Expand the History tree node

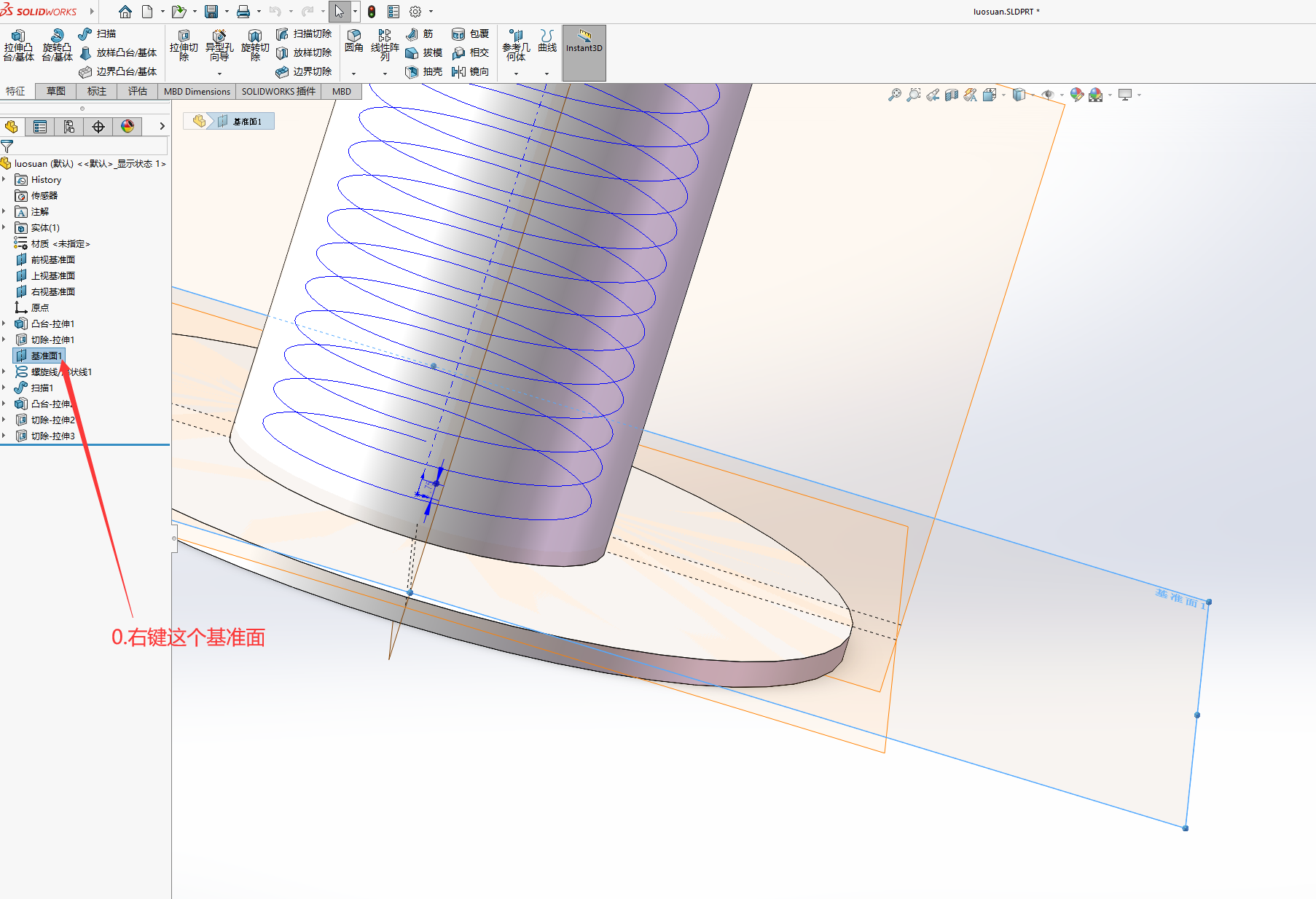(4, 179)
